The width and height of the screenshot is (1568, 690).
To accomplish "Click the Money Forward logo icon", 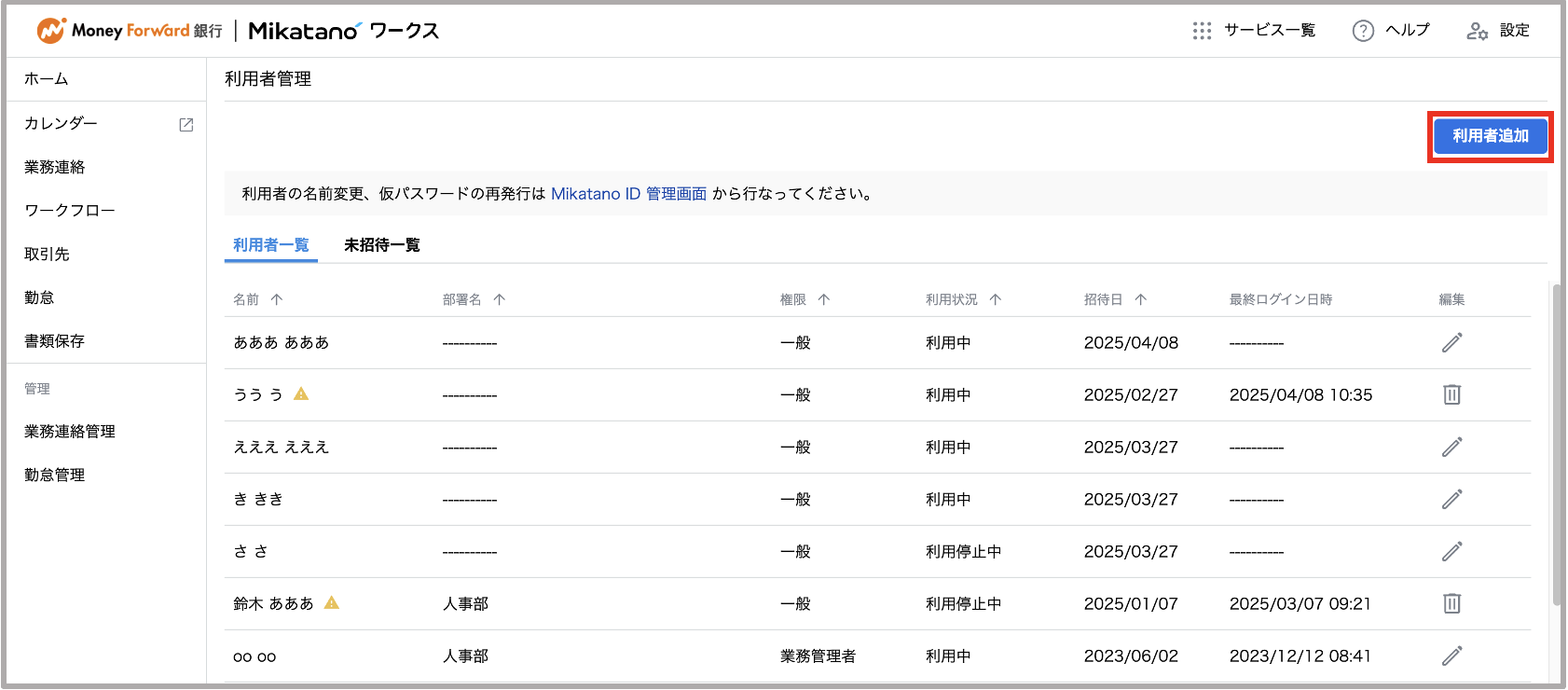I will tap(51, 31).
